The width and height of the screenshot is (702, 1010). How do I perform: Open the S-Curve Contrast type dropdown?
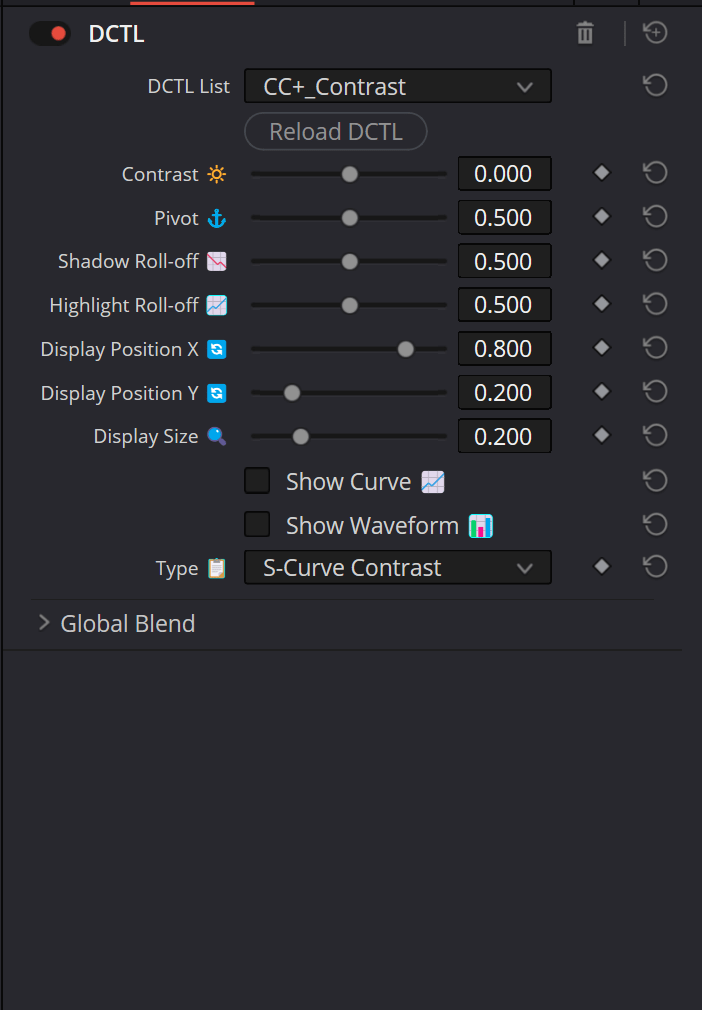click(397, 567)
